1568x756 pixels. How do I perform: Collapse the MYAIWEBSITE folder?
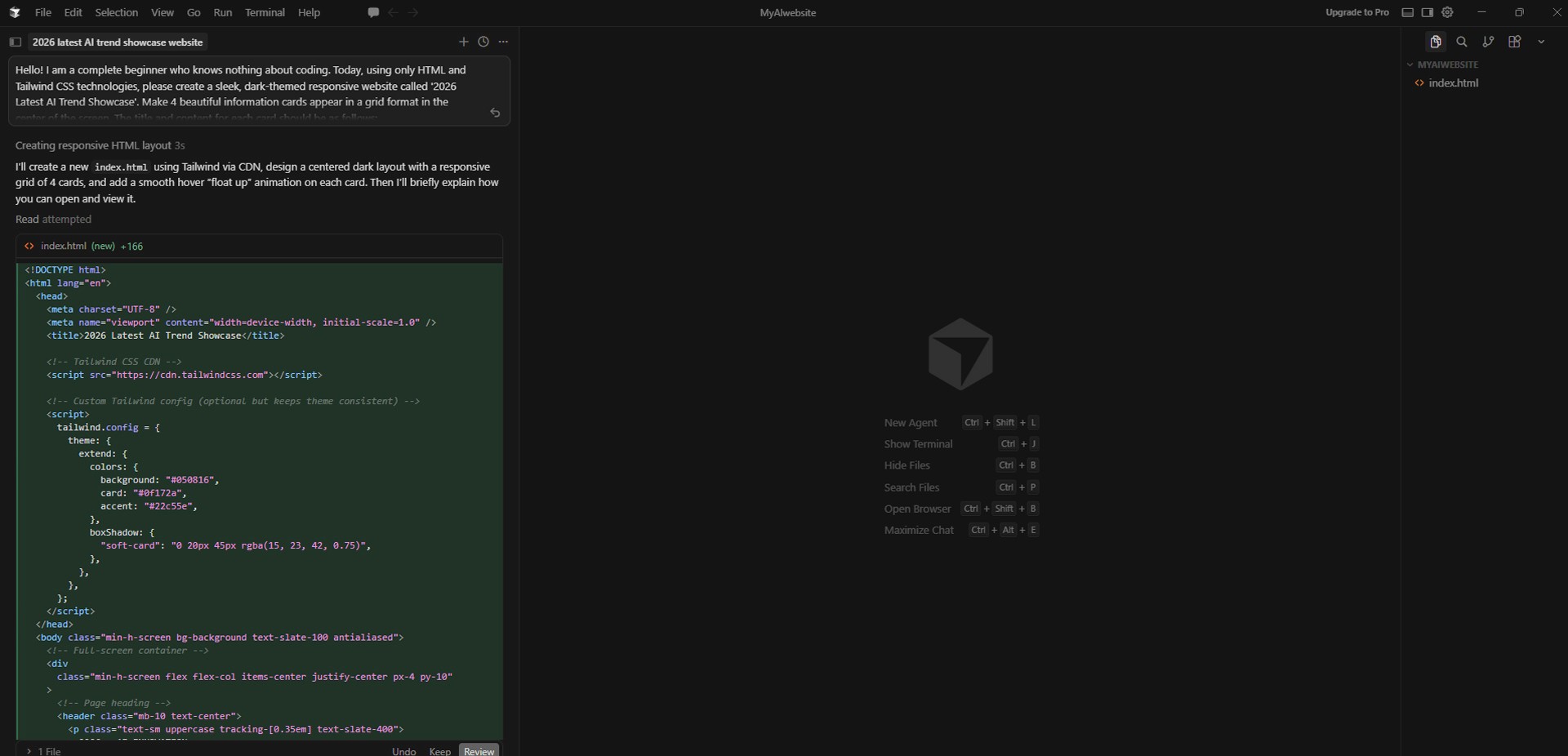[x=1448, y=64]
